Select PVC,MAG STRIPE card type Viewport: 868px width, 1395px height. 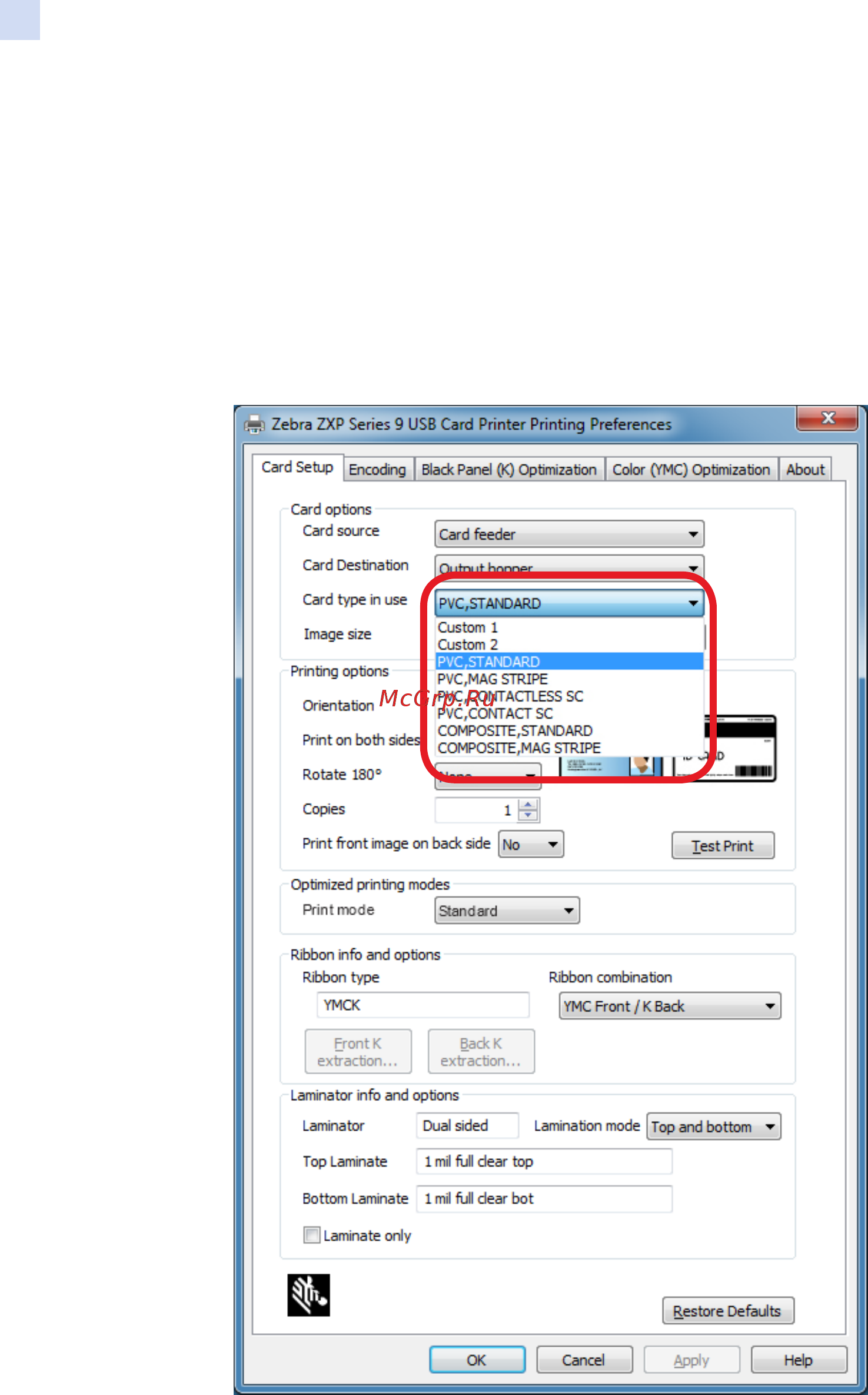click(569, 679)
